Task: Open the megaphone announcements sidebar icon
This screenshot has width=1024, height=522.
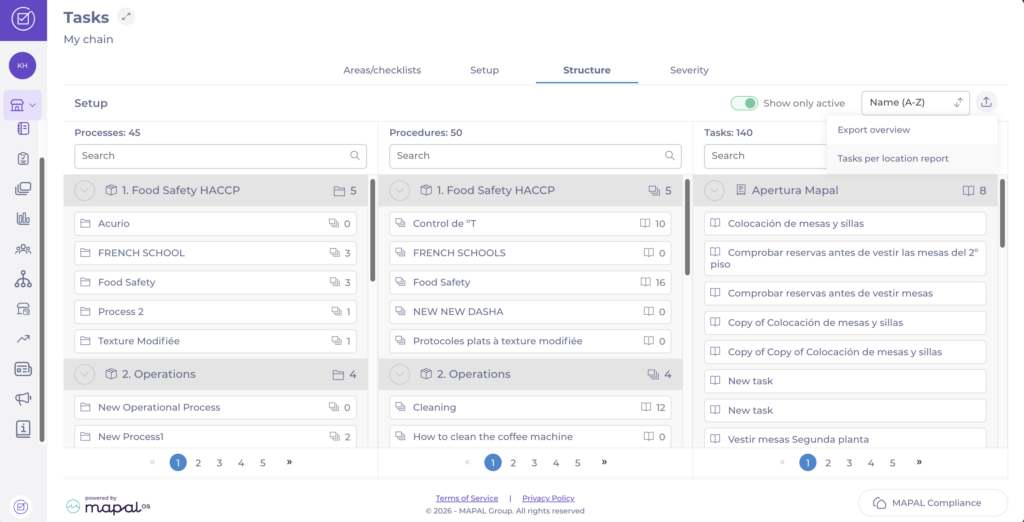Action: (x=23, y=399)
